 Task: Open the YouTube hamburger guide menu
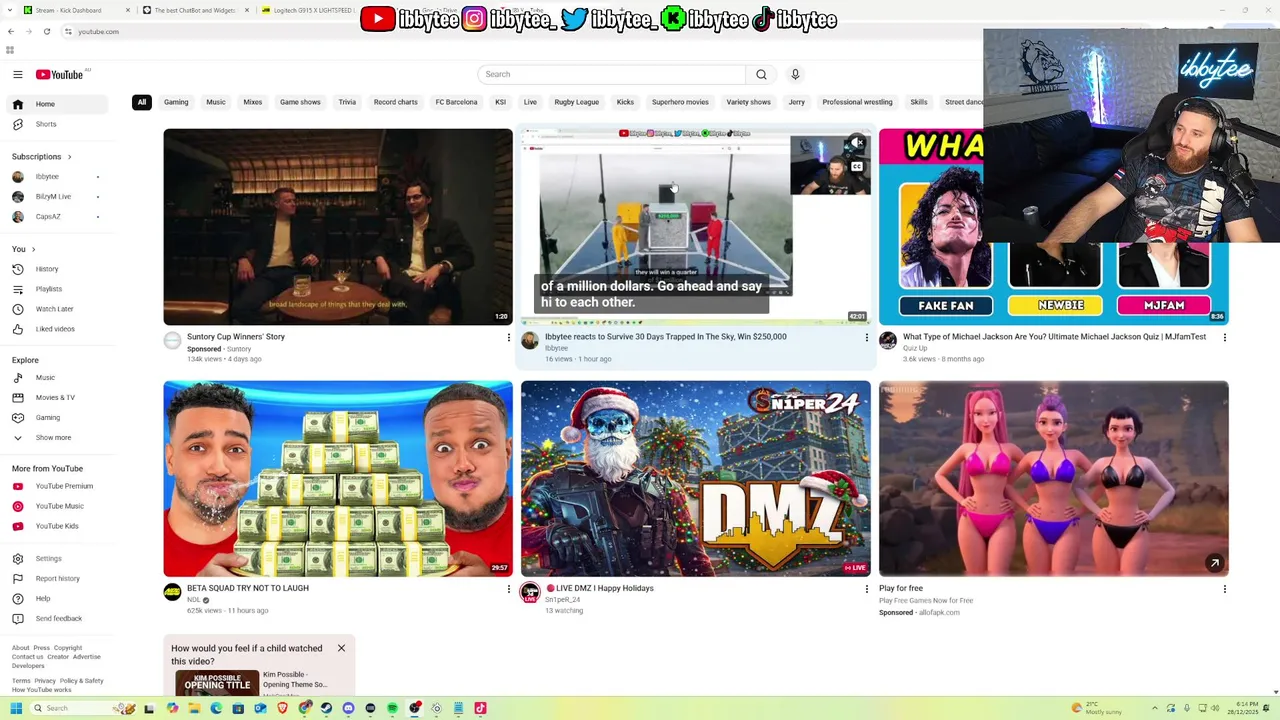point(18,74)
